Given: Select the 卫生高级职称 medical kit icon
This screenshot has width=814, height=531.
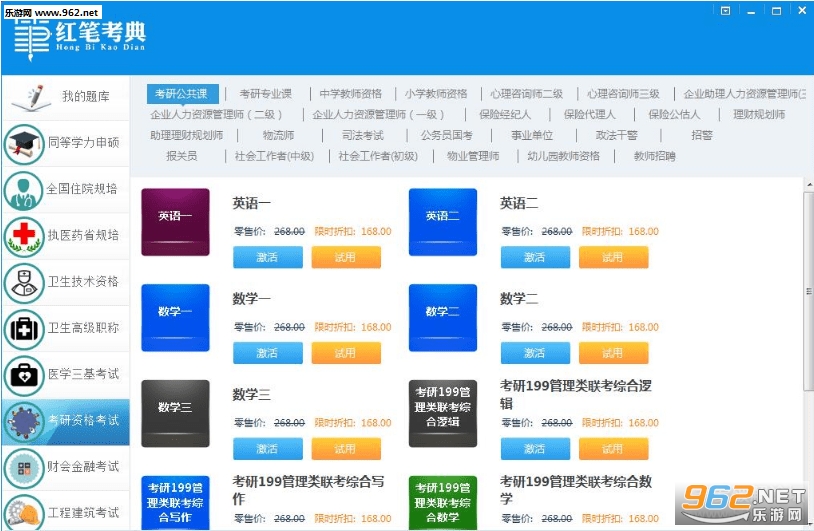Looking at the screenshot, I should (x=24, y=329).
